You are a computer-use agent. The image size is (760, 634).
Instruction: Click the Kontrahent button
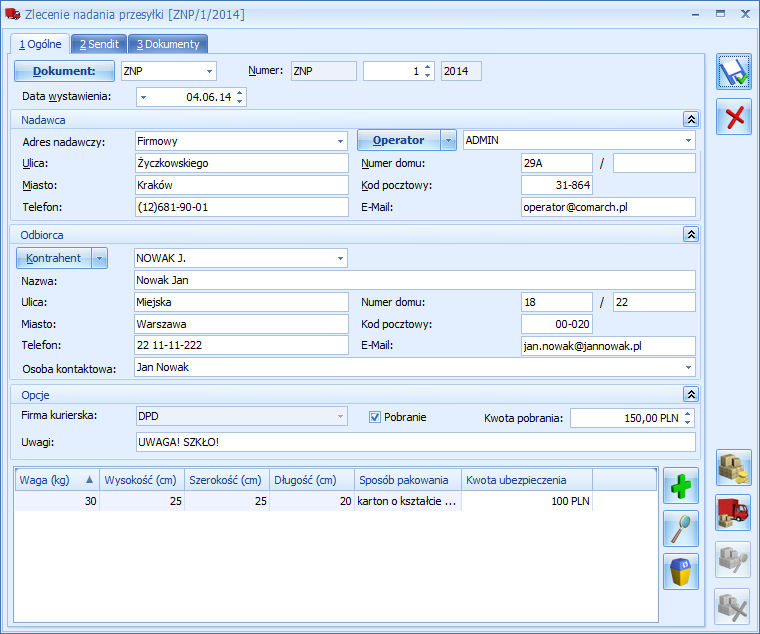(54, 258)
